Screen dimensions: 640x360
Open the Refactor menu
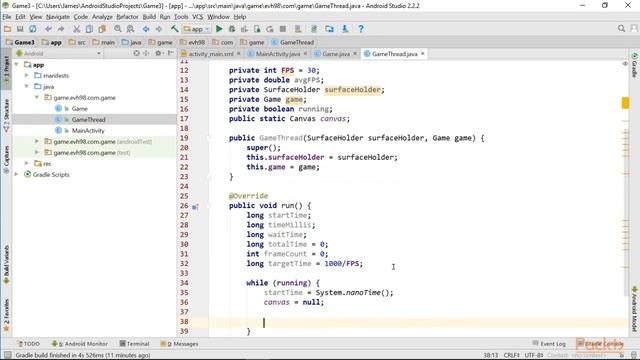coord(127,17)
